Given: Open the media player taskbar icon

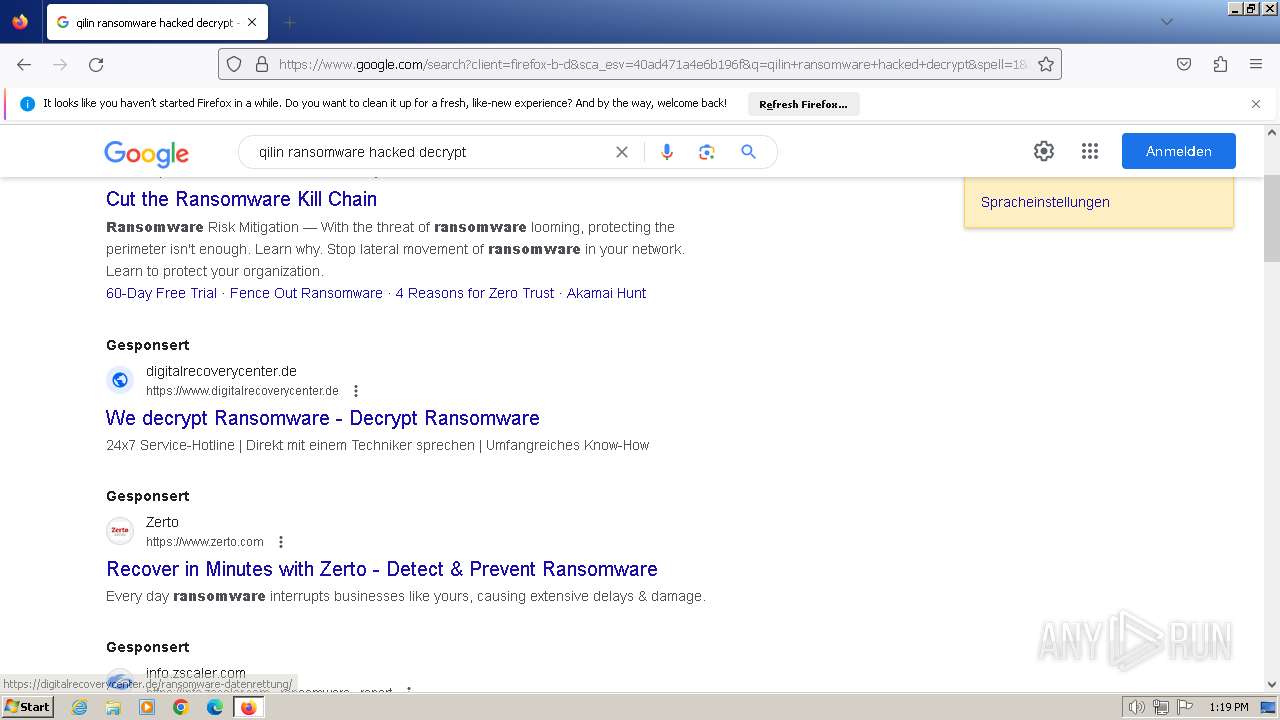Looking at the screenshot, I should coord(147,707).
